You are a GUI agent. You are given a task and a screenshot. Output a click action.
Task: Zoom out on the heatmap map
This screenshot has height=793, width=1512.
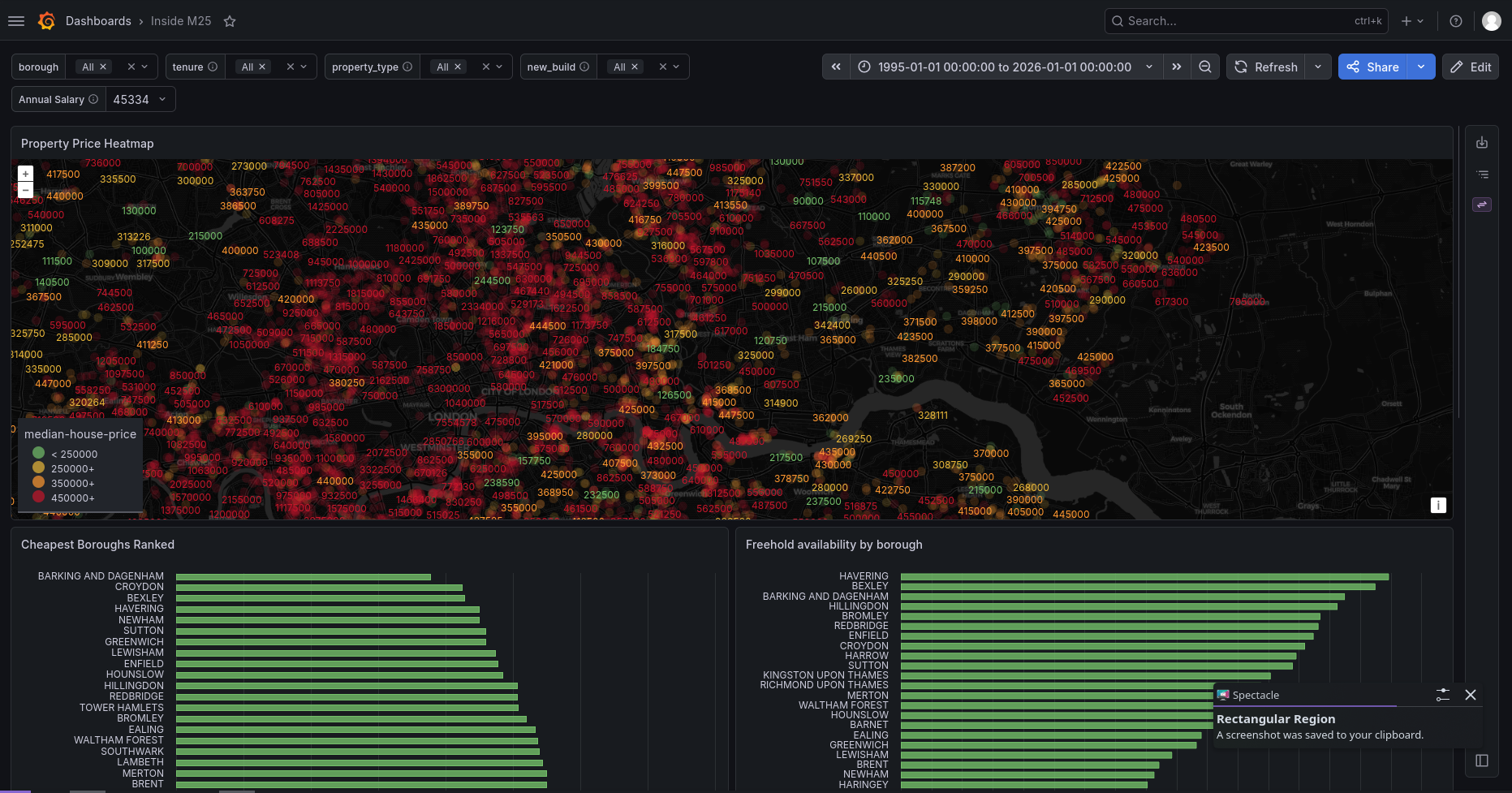pos(26,189)
